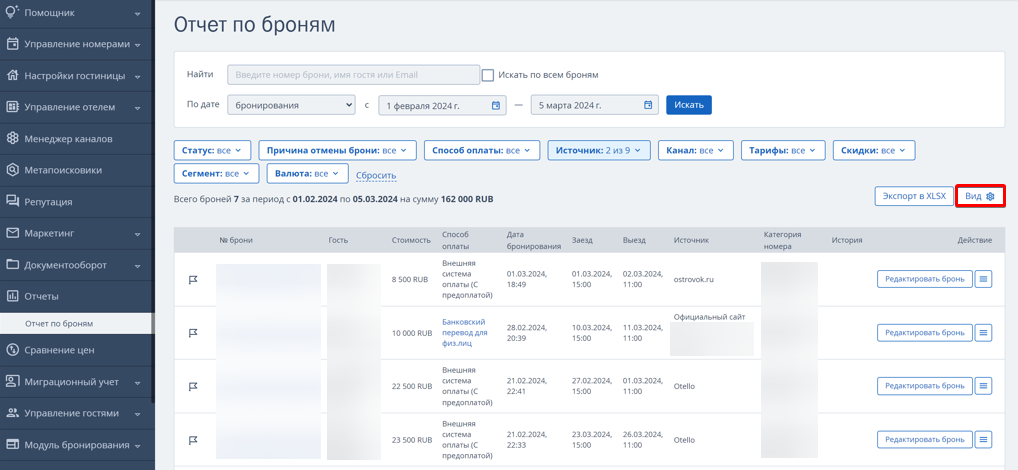Expand Управление номерами in sidebar

pyautogui.click(x=77, y=45)
